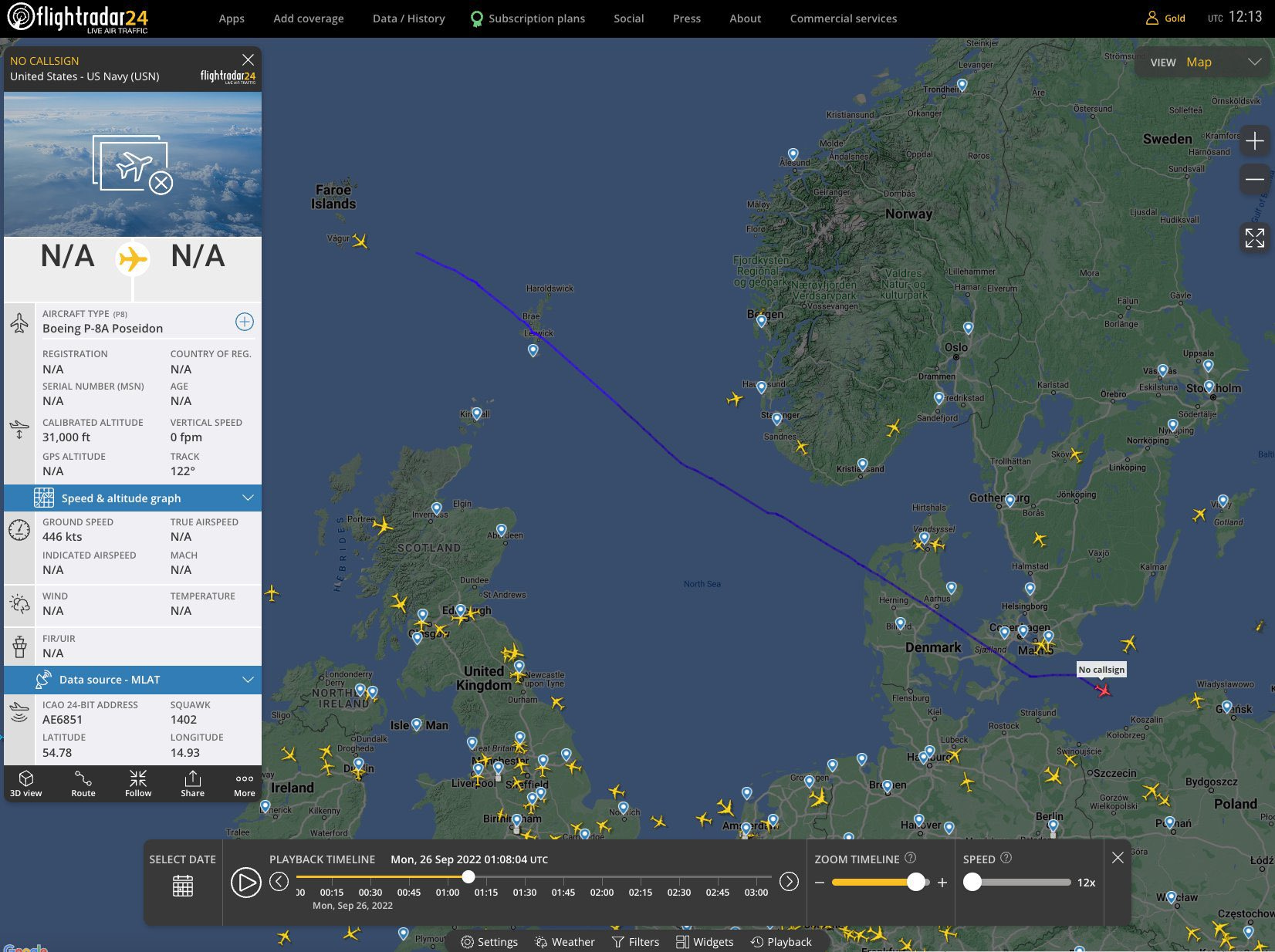Close the flight details panel
1275x952 pixels.
tap(248, 60)
